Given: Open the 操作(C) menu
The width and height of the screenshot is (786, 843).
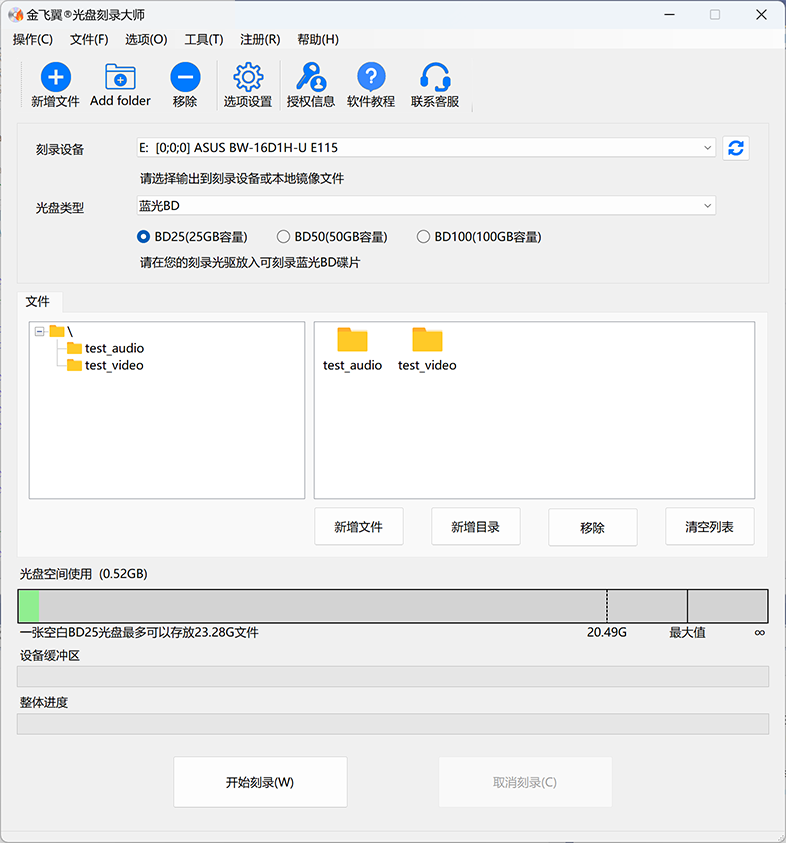Looking at the screenshot, I should 33,39.
